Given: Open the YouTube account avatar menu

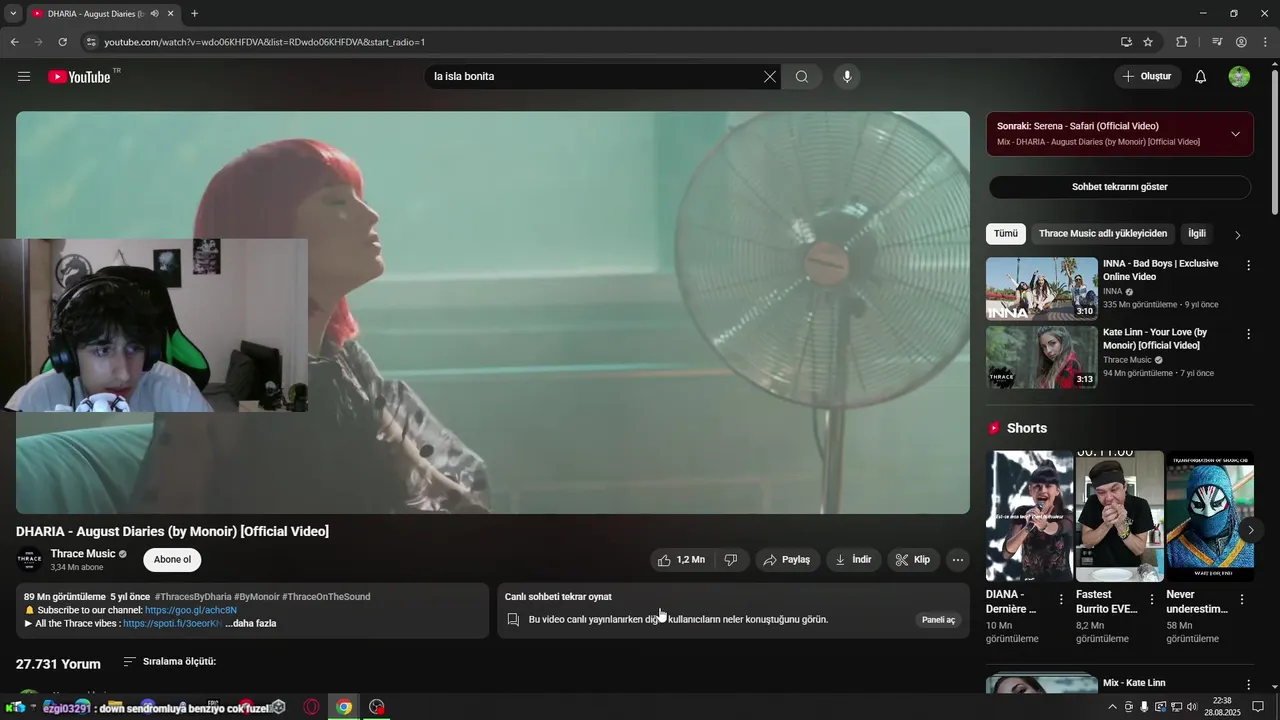Looking at the screenshot, I should (1239, 76).
